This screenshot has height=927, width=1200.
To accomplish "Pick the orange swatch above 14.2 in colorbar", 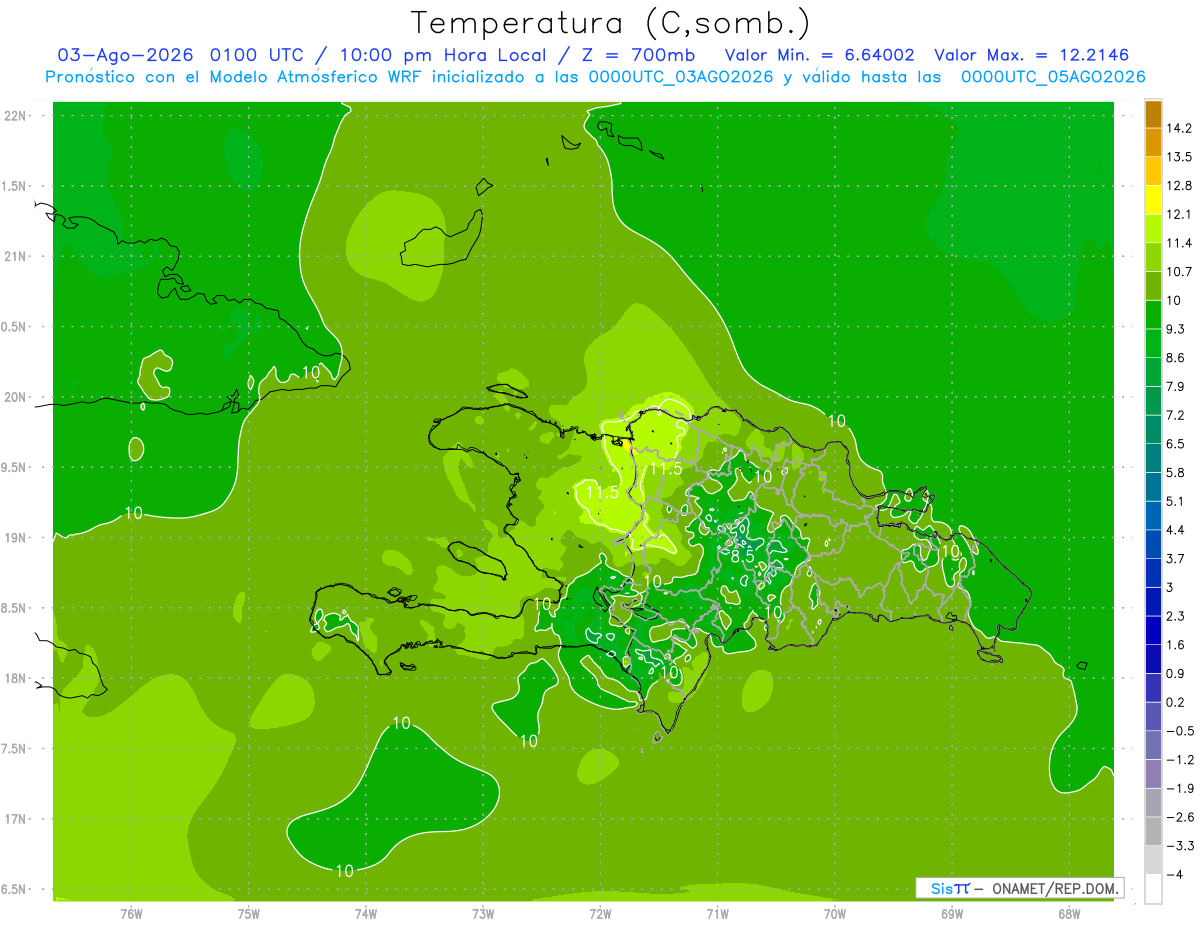I will click(x=1153, y=114).
